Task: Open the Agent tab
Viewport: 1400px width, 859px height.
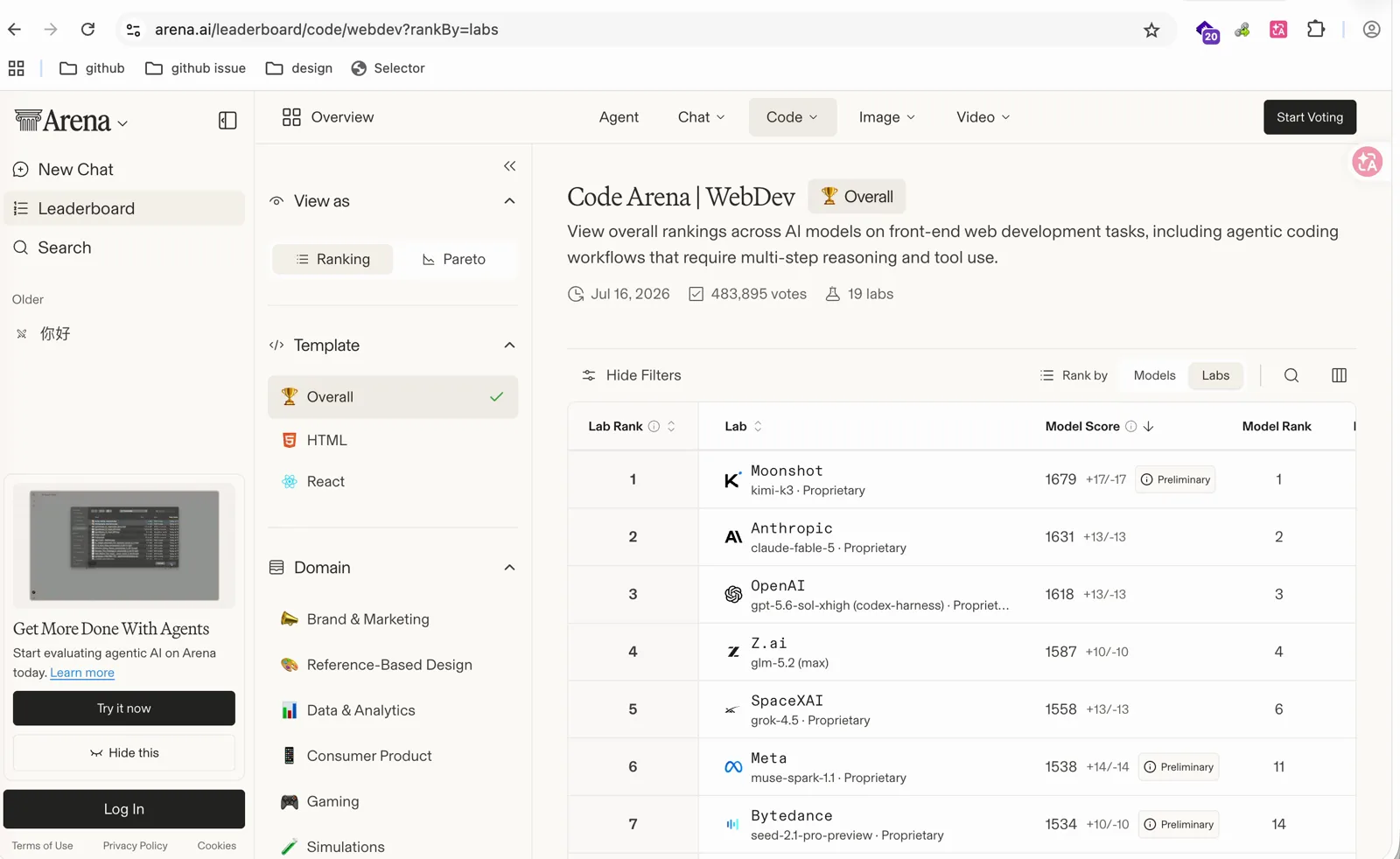Action: (x=619, y=117)
